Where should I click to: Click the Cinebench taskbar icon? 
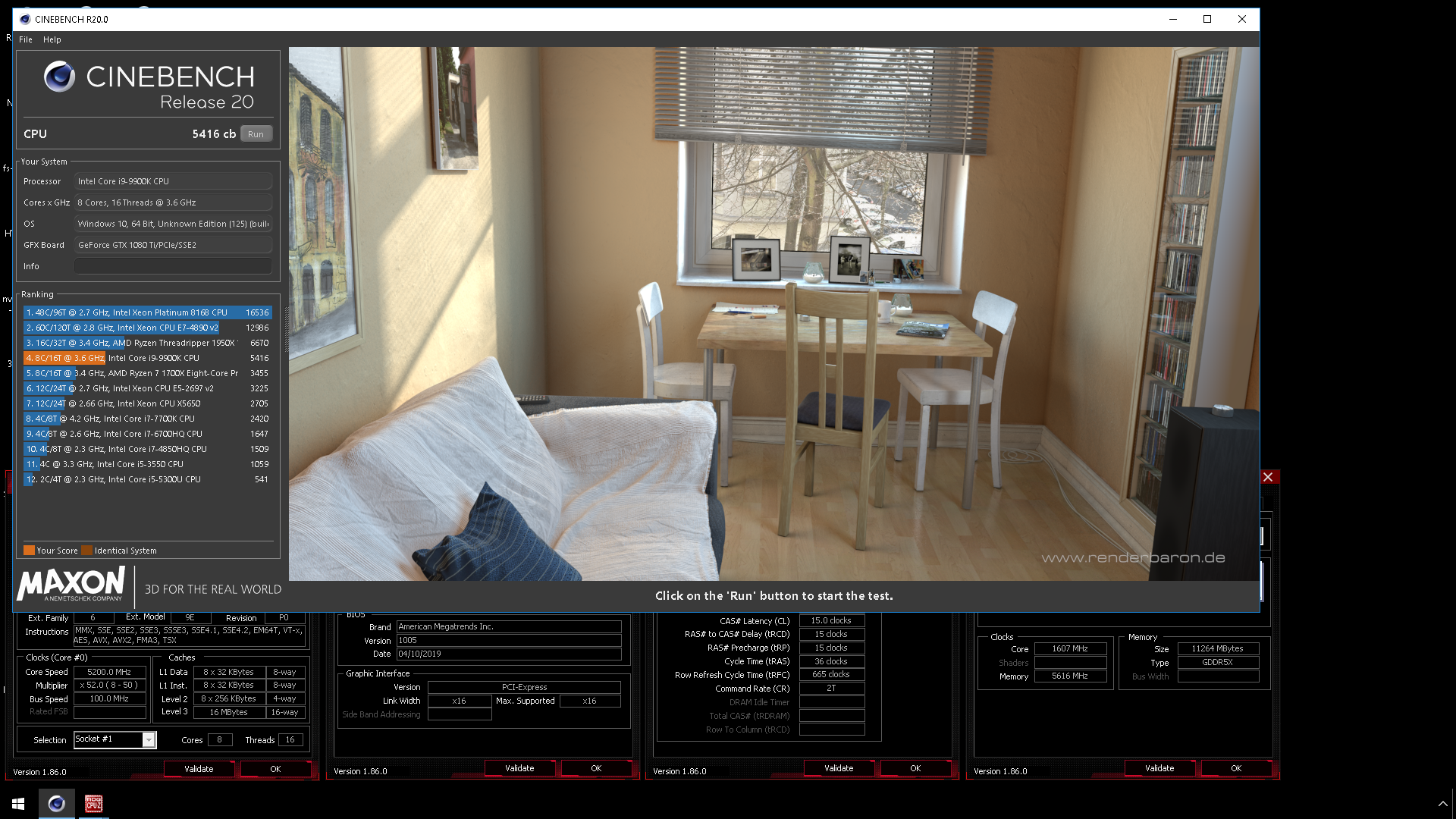click(57, 803)
